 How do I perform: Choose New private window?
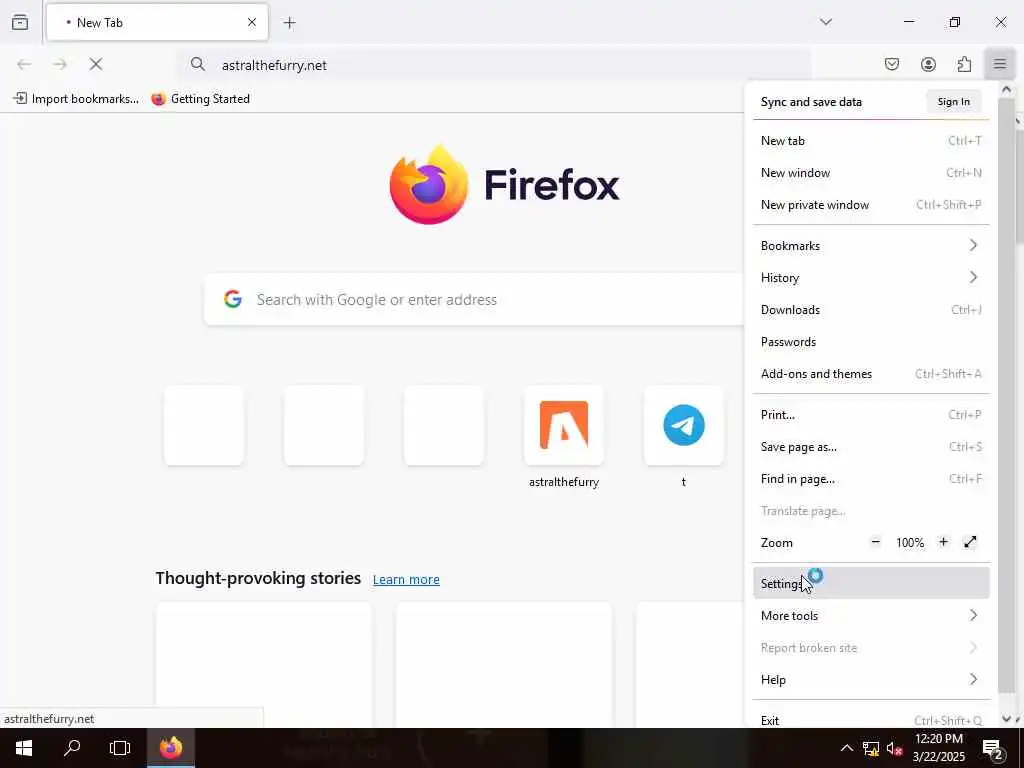tap(871, 204)
